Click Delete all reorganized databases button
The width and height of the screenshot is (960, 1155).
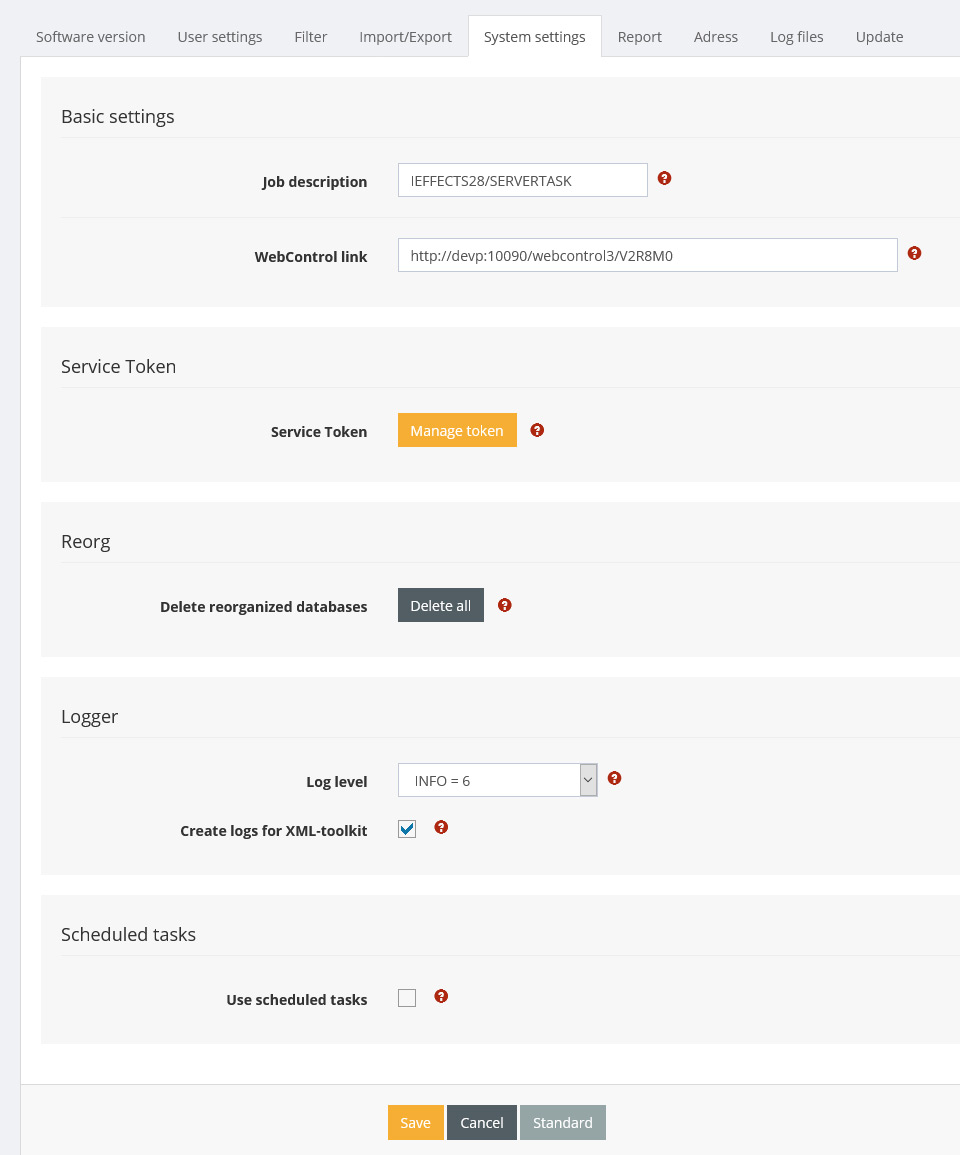[440, 605]
